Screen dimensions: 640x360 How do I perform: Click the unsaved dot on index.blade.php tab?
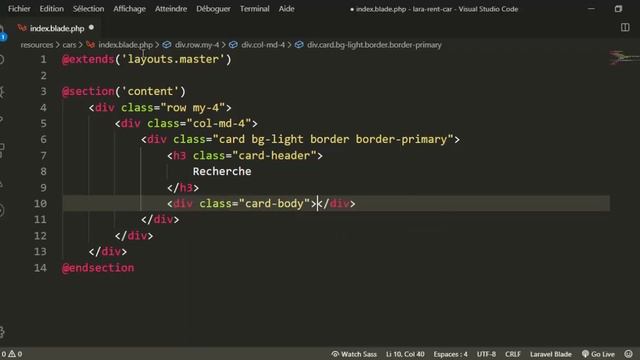tap(91, 27)
